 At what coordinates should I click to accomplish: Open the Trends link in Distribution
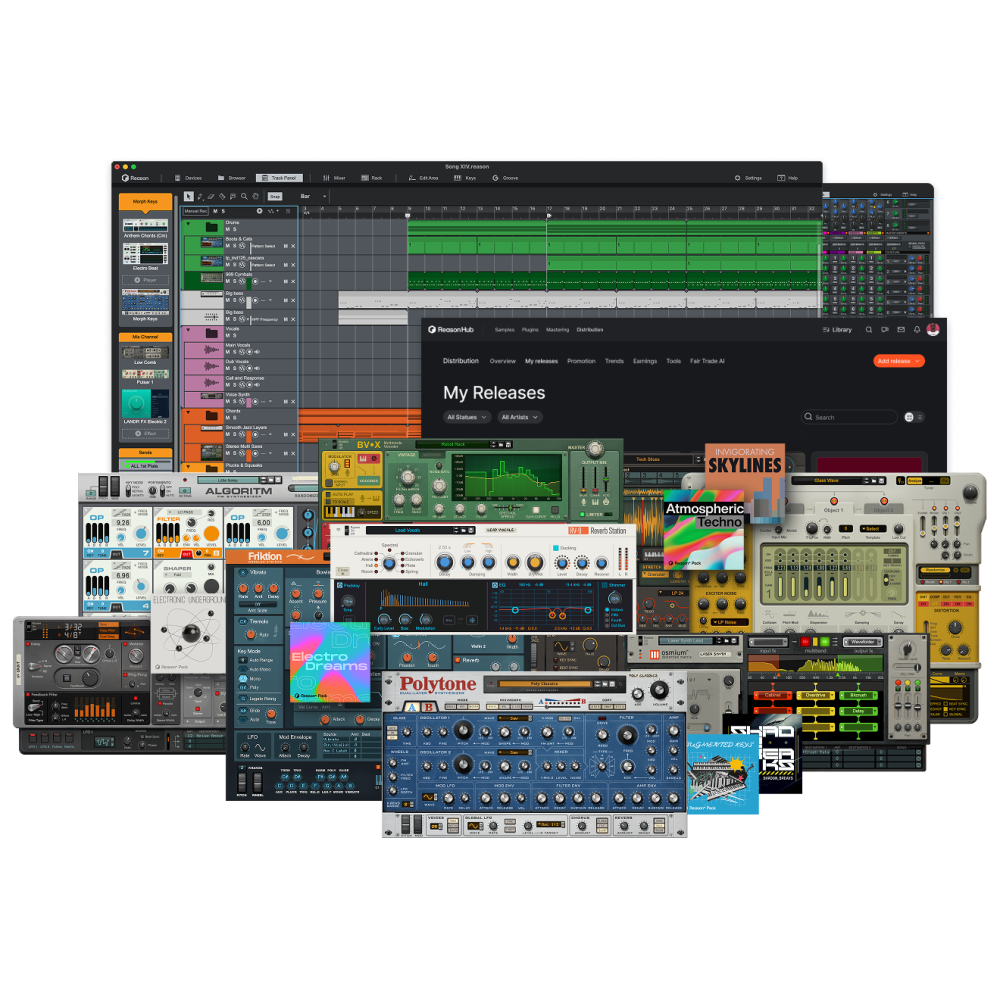(614, 361)
